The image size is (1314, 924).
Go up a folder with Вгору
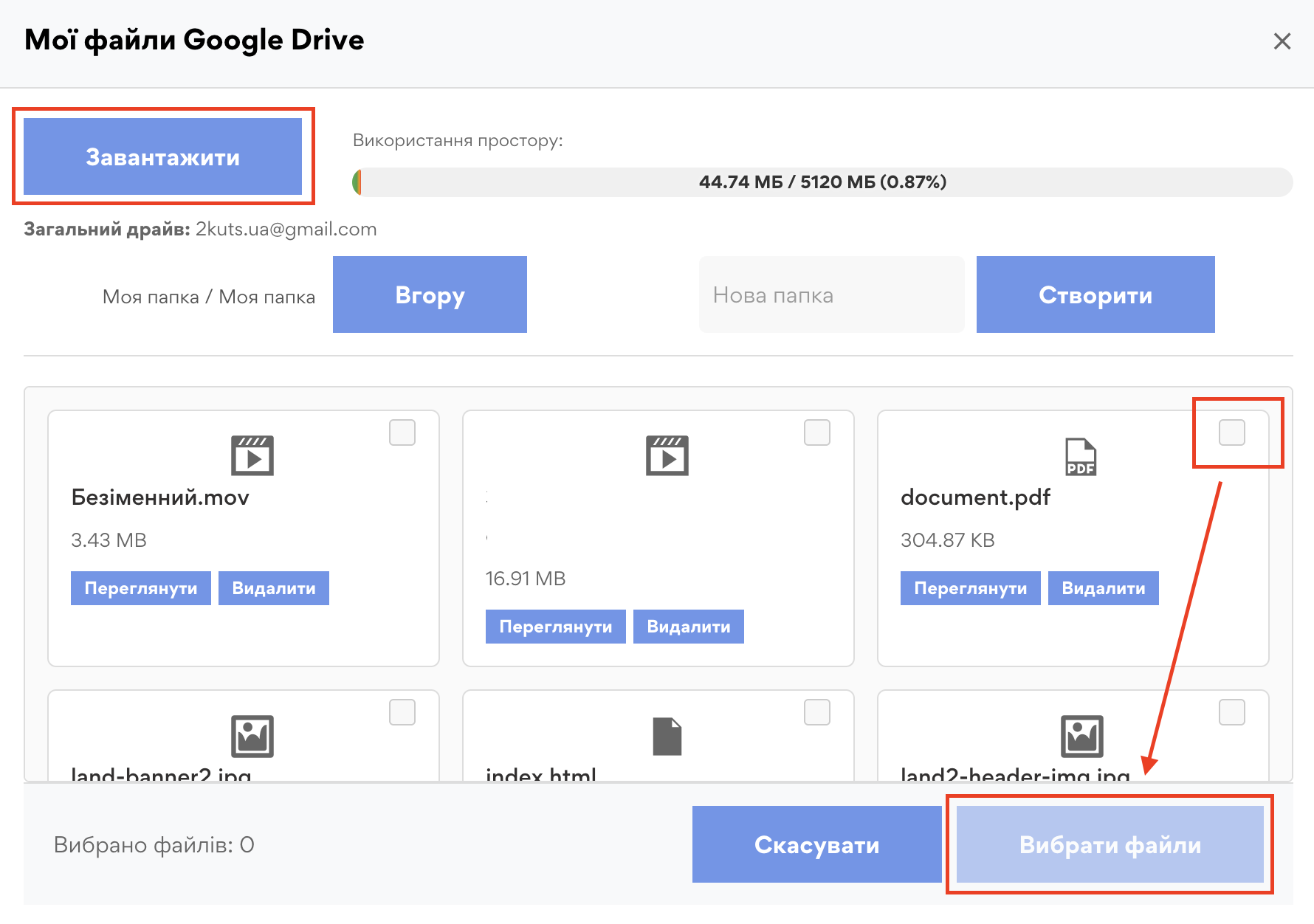[430, 294]
